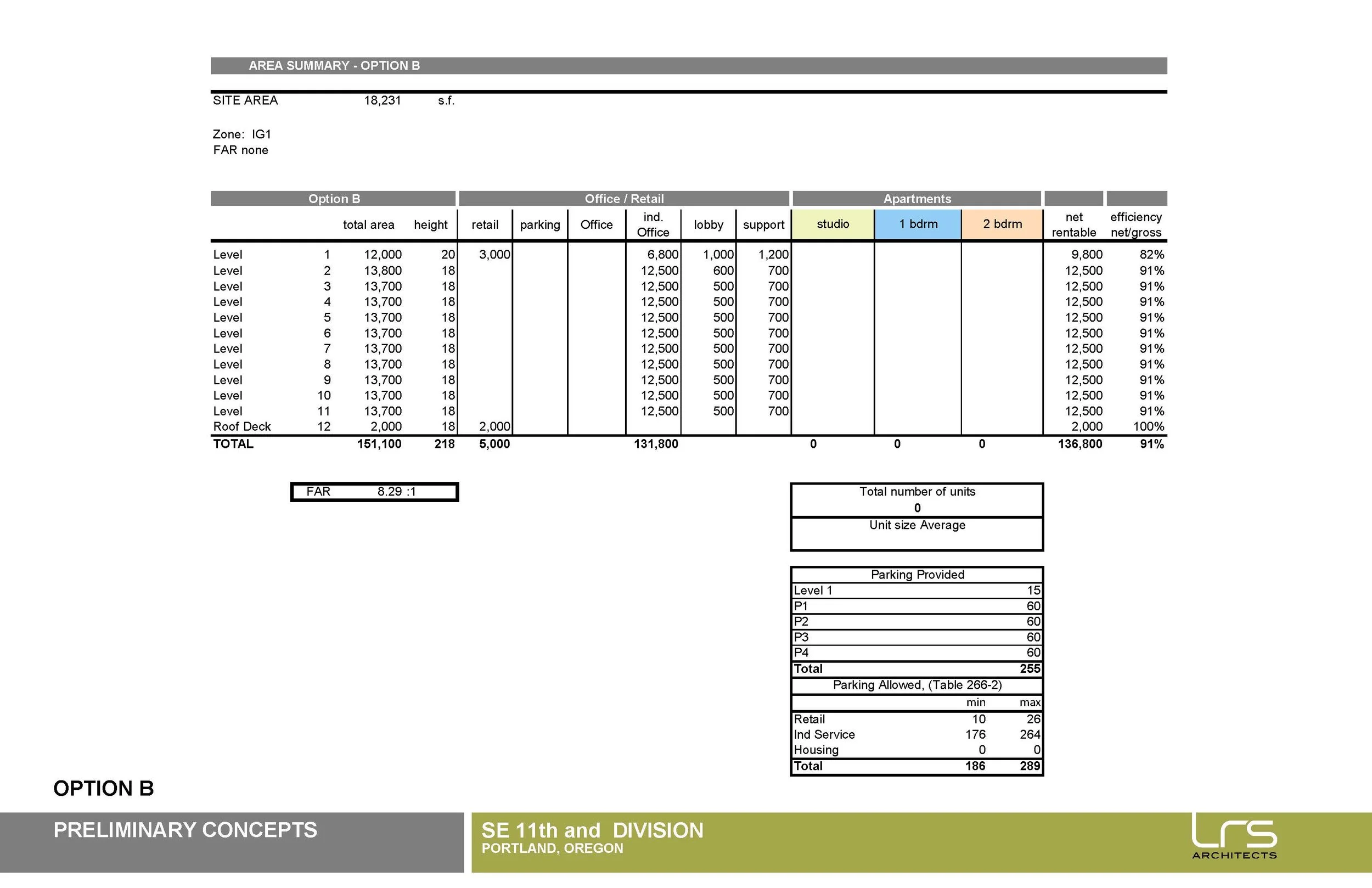Image resolution: width=1372 pixels, height=888 pixels.
Task: Select the Office / Retail section header
Action: pyautogui.click(x=624, y=199)
